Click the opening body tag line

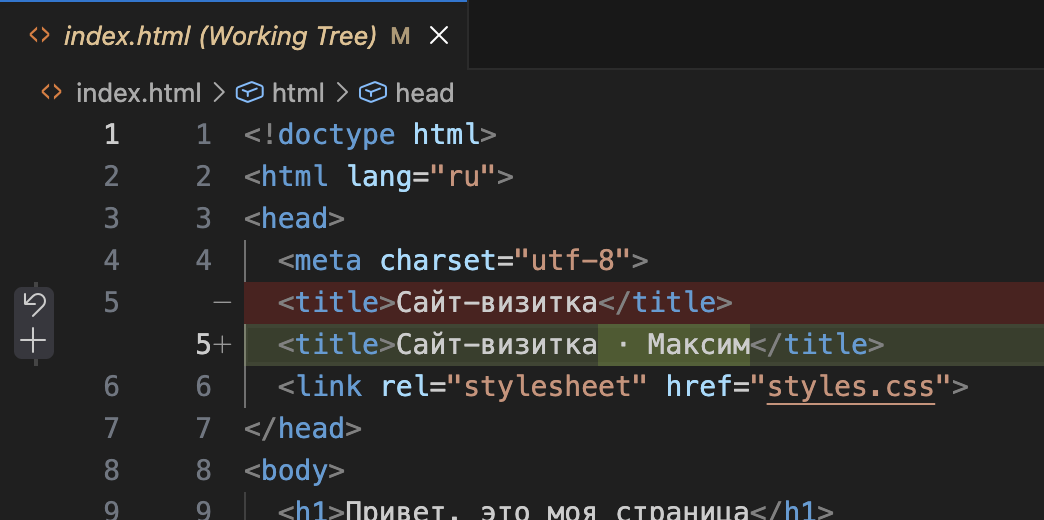(x=294, y=471)
